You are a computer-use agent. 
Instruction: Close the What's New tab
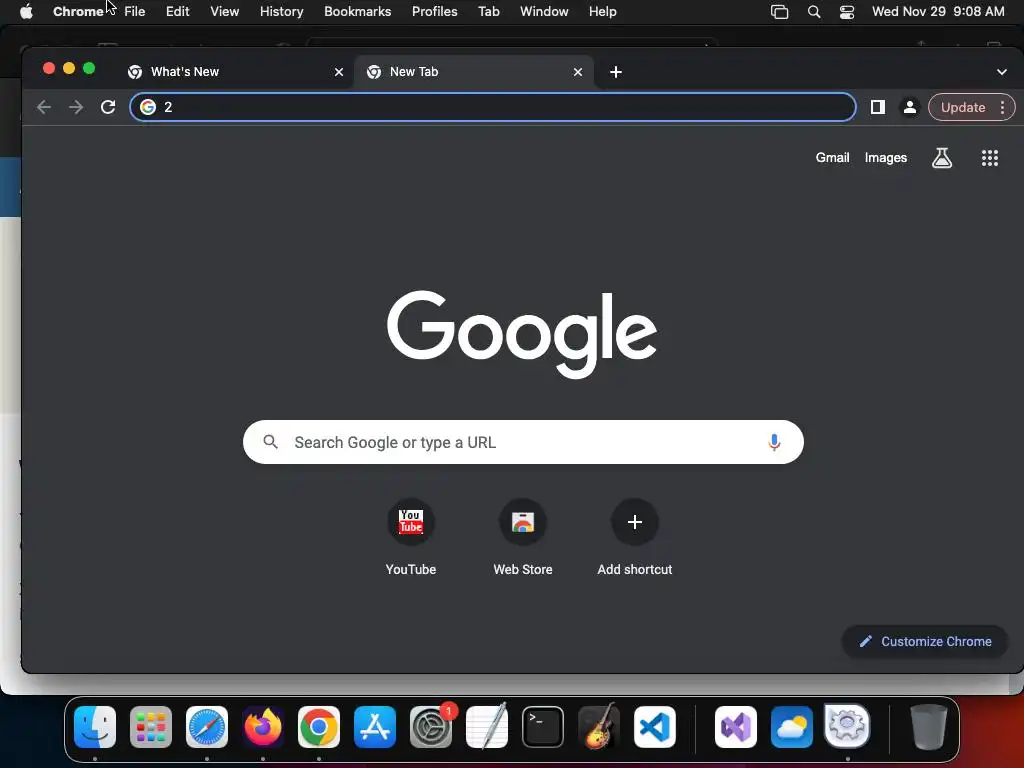coord(339,72)
